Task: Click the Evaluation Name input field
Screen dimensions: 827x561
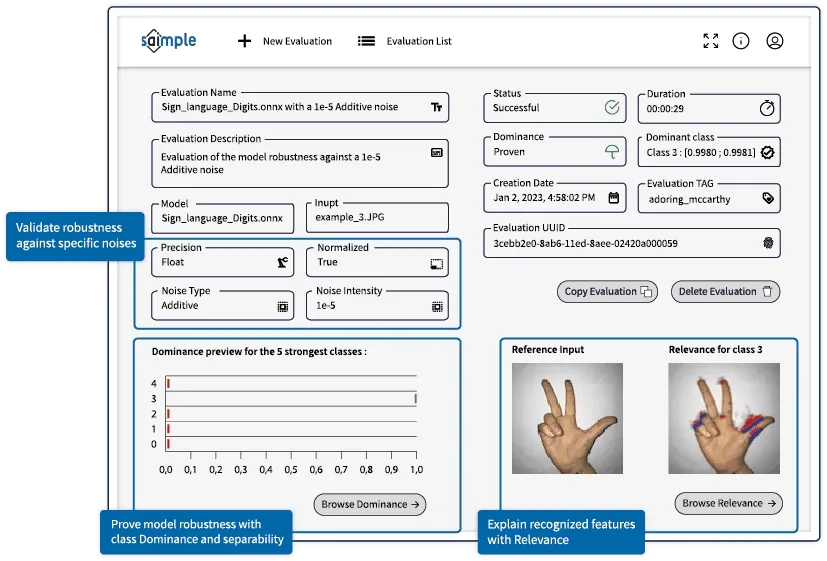Action: pos(300,108)
